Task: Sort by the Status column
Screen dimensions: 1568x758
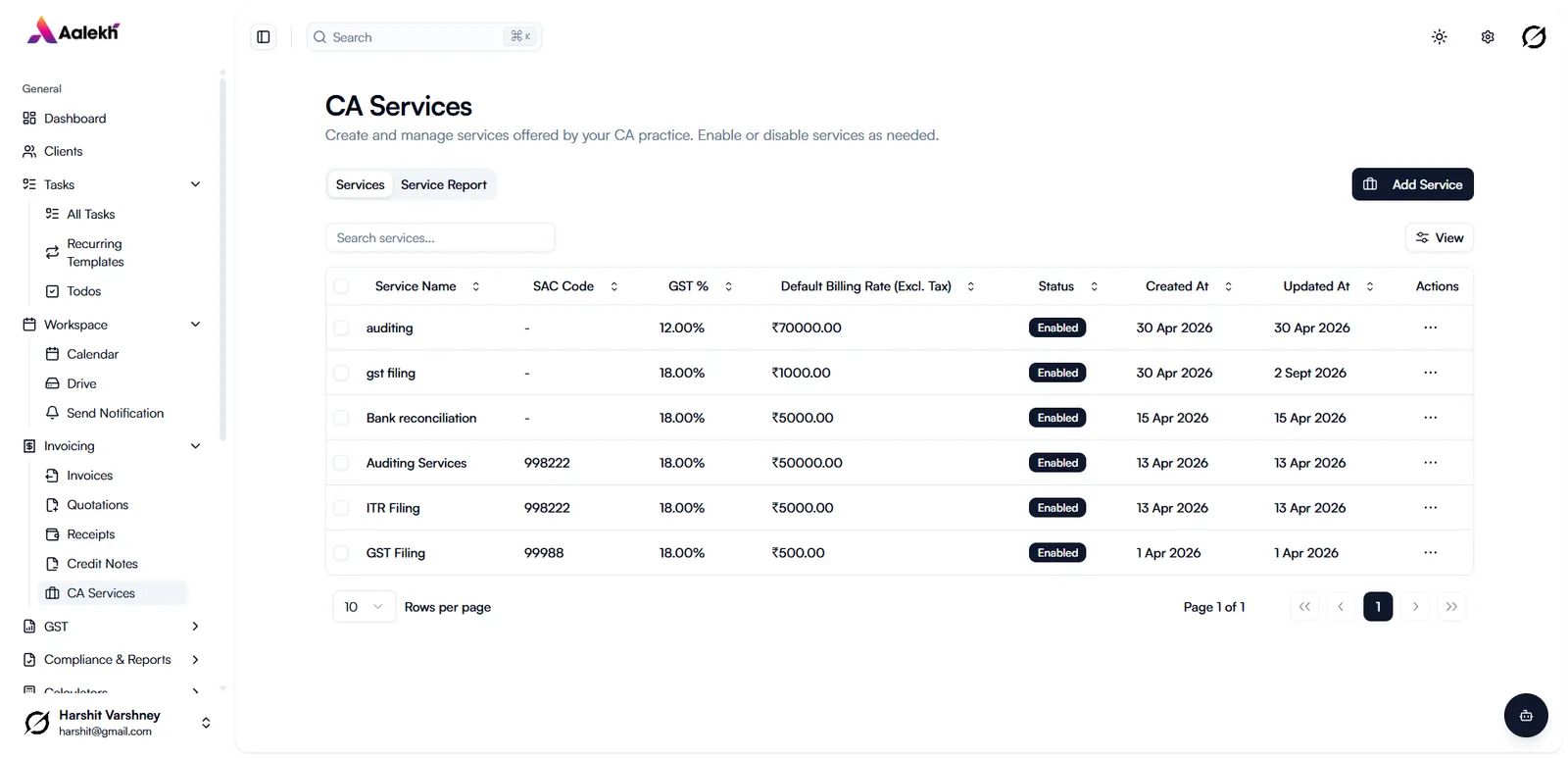Action: (1067, 286)
